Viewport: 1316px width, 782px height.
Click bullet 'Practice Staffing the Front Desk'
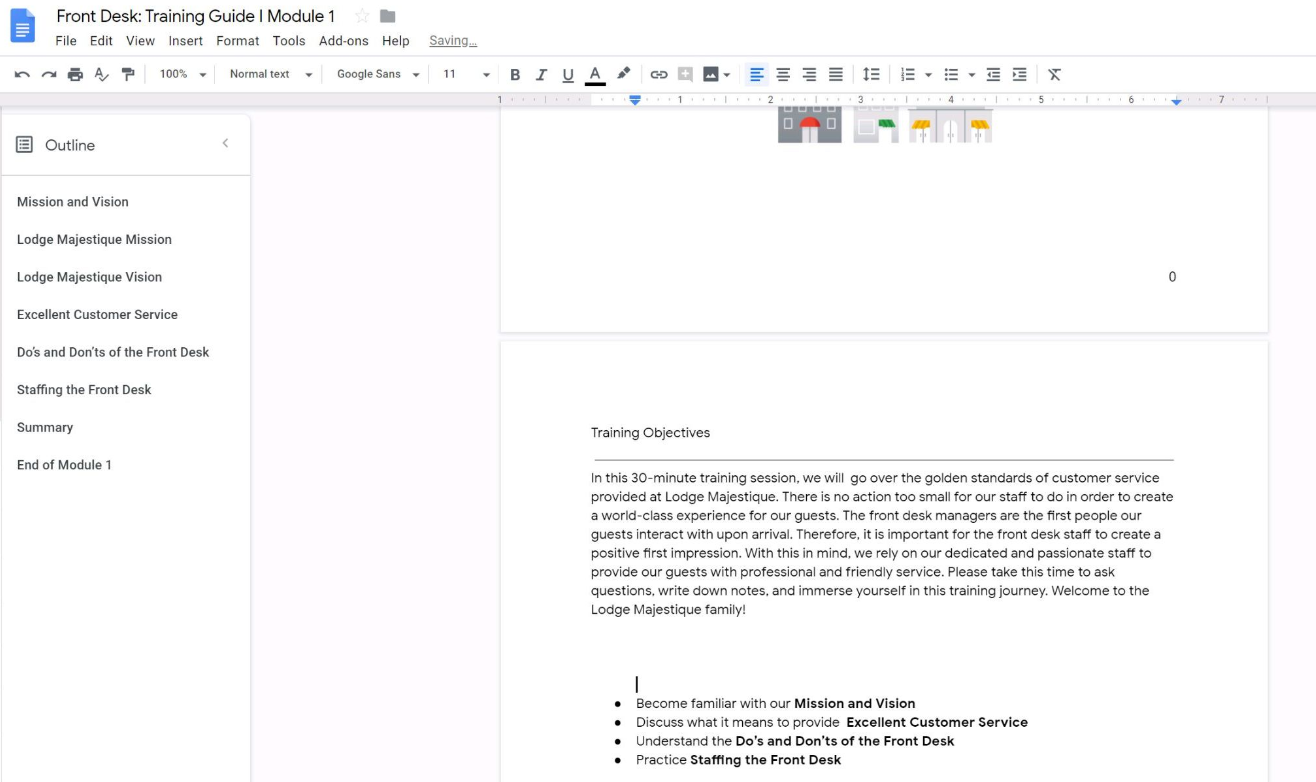click(x=738, y=760)
